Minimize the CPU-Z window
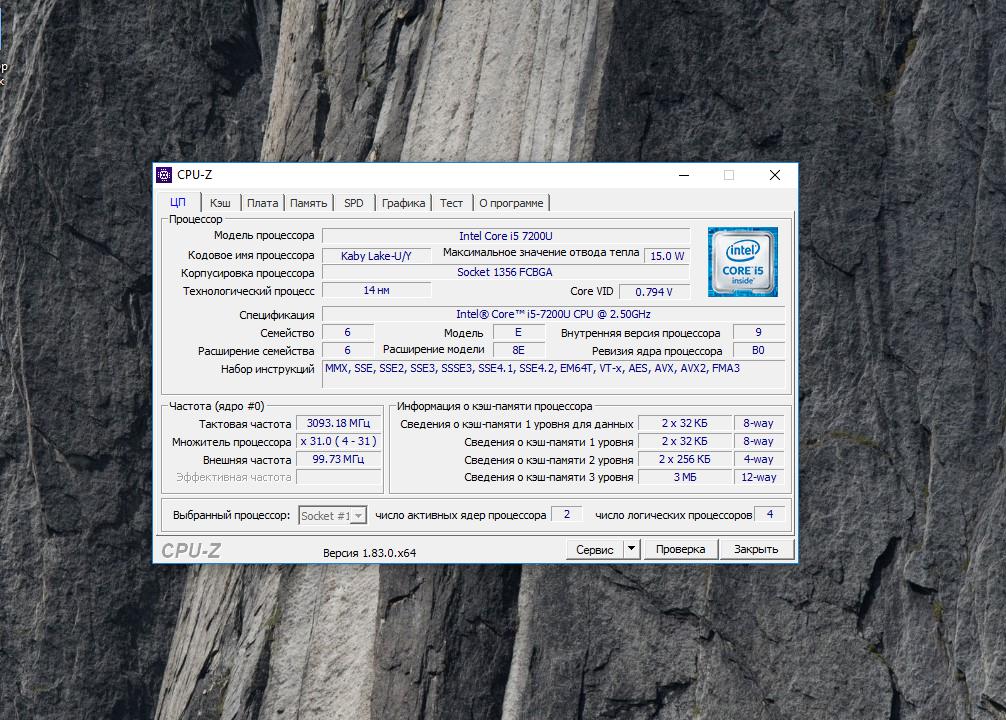Viewport: 1006px width, 720px height. coord(684,175)
